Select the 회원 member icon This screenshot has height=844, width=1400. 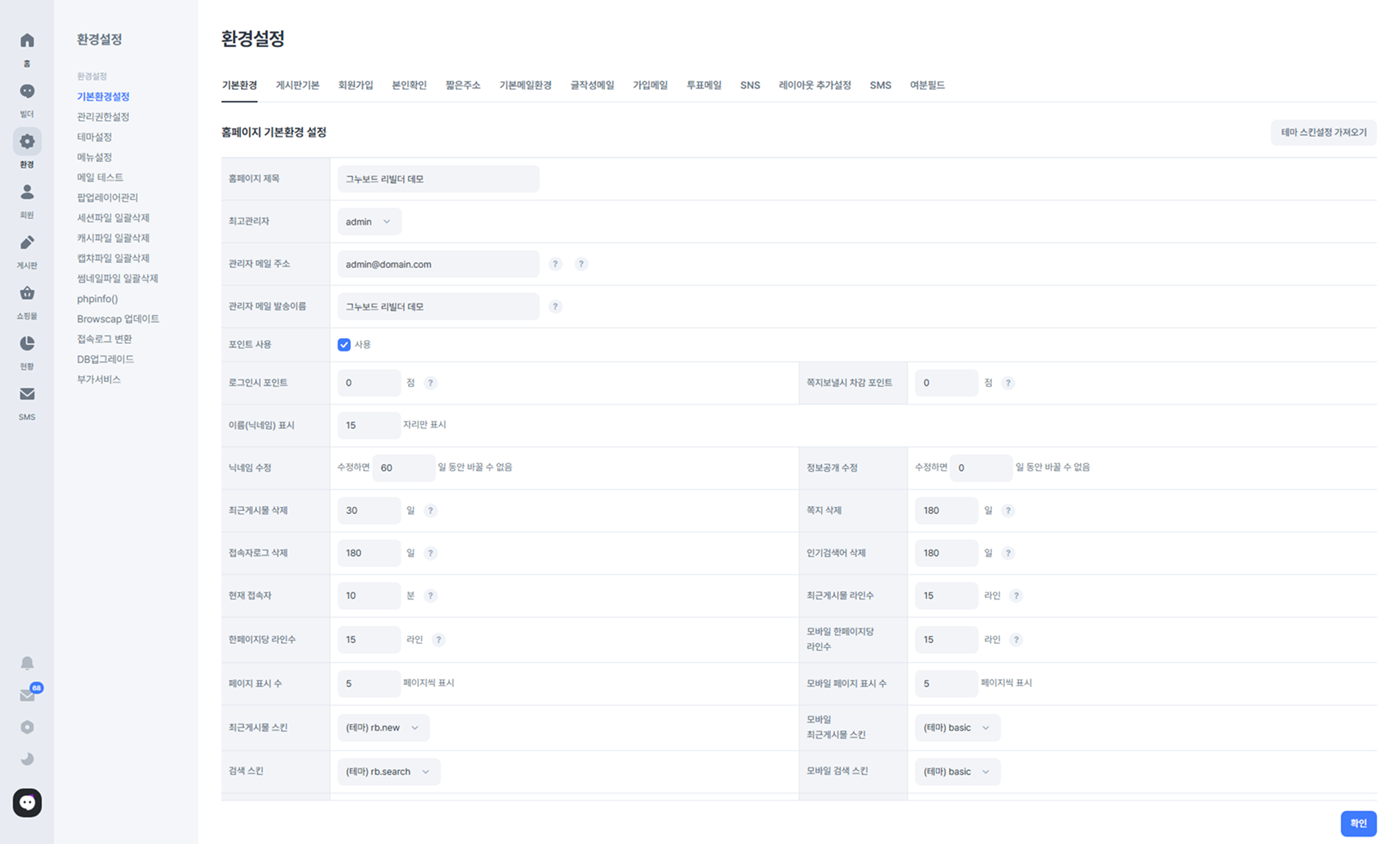27,192
